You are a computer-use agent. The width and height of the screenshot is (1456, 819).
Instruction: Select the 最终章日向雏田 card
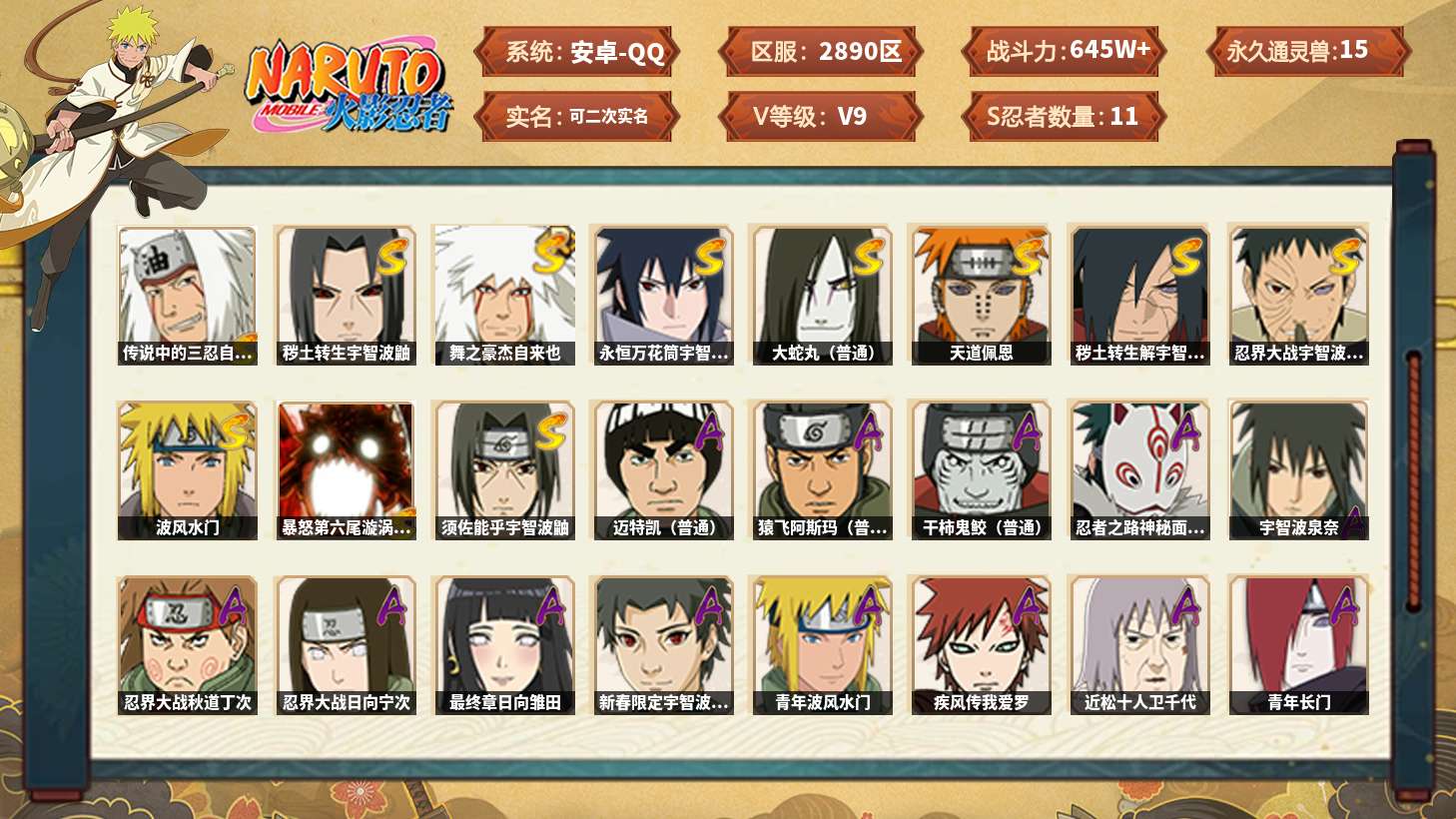pos(504,645)
